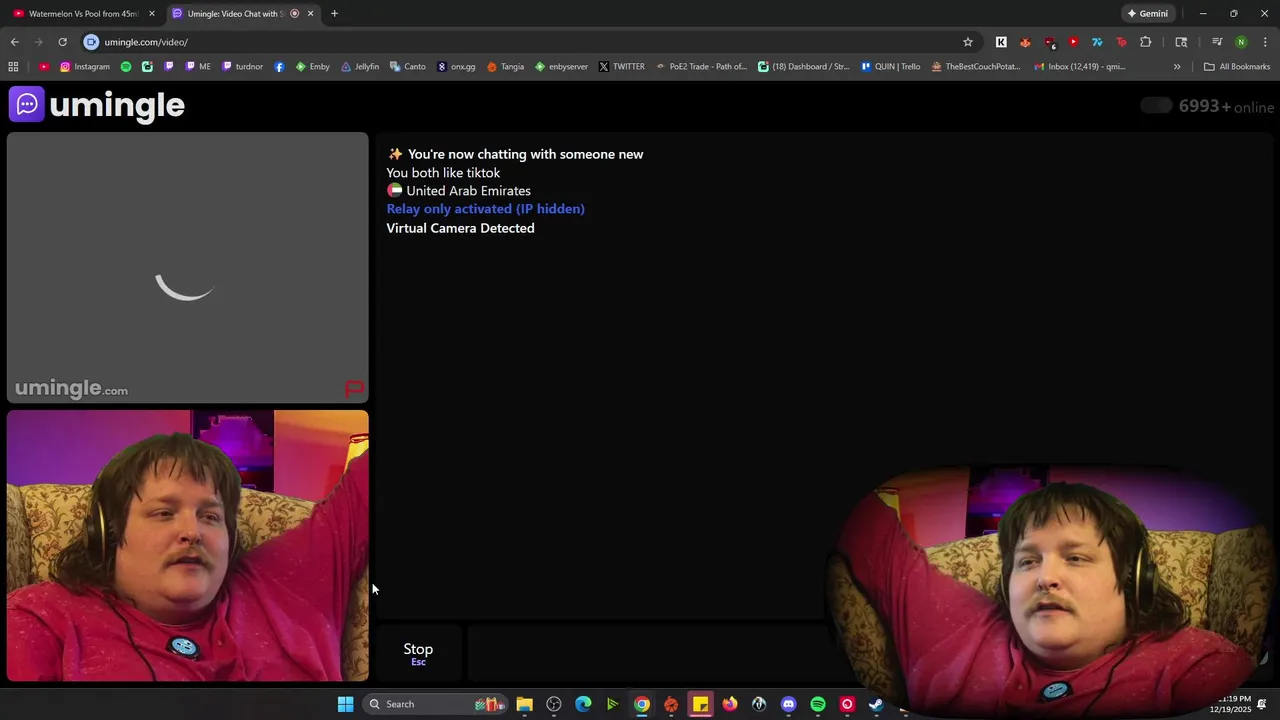Viewport: 1280px width, 720px height.
Task: Open the Gemini button
Action: tap(1147, 14)
